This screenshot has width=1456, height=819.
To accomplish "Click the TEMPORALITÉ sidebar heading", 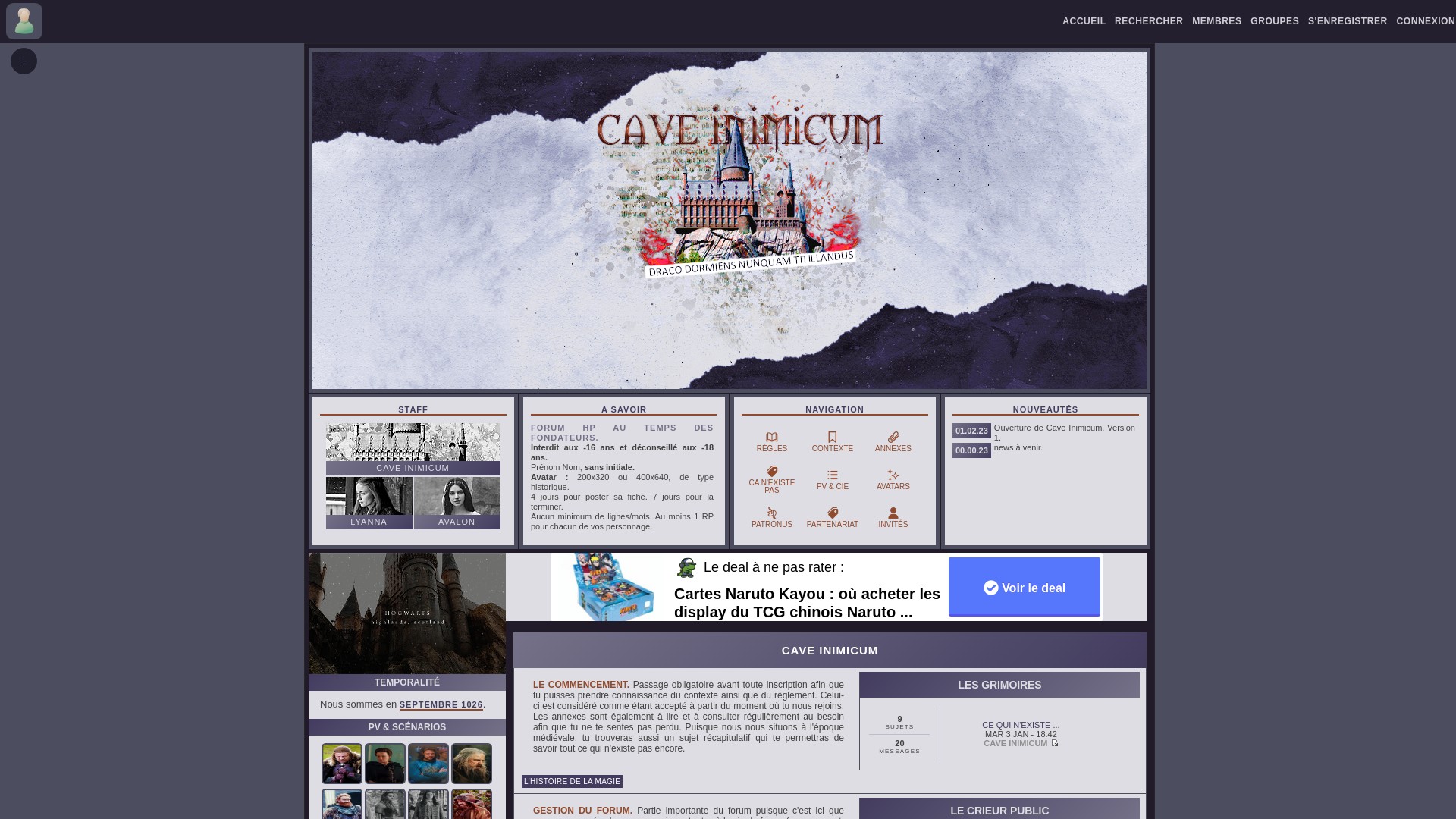I will [x=407, y=682].
